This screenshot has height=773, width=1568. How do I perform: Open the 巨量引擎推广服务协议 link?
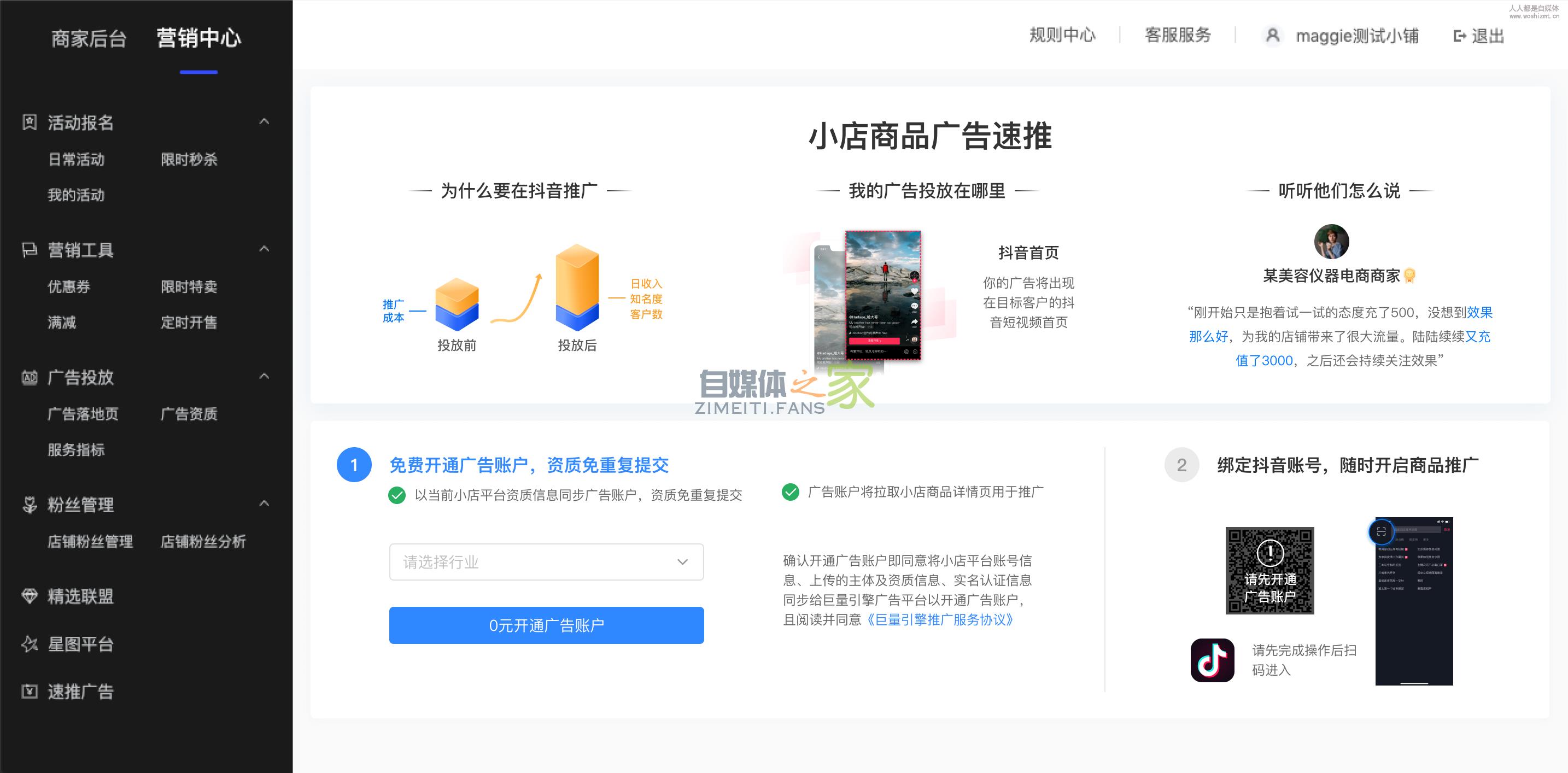[x=940, y=619]
